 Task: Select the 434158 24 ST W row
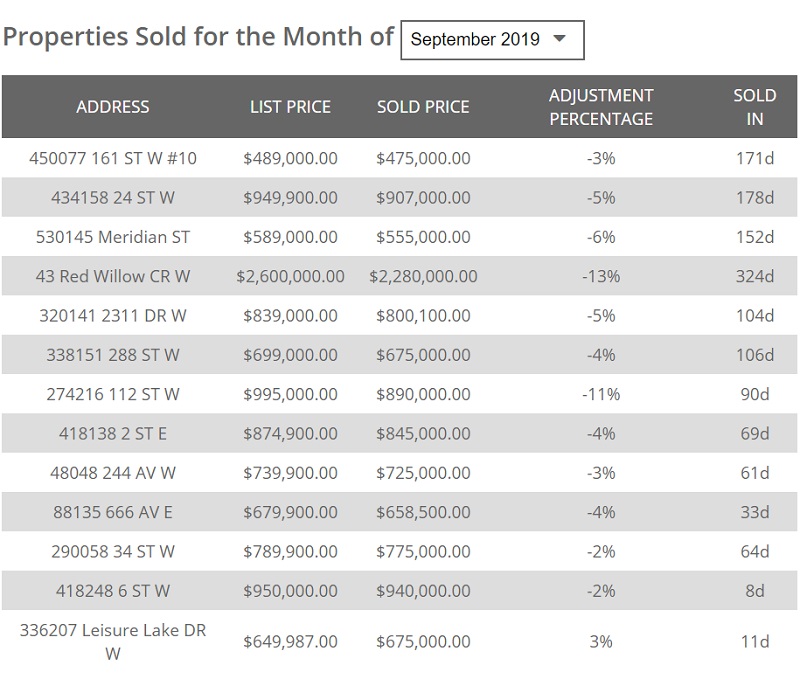point(113,198)
